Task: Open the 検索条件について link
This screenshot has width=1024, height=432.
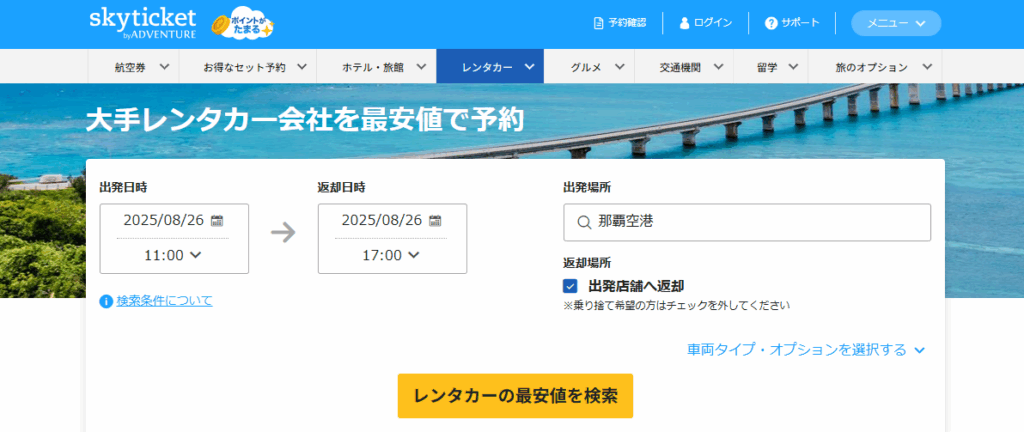Action: coord(165,301)
